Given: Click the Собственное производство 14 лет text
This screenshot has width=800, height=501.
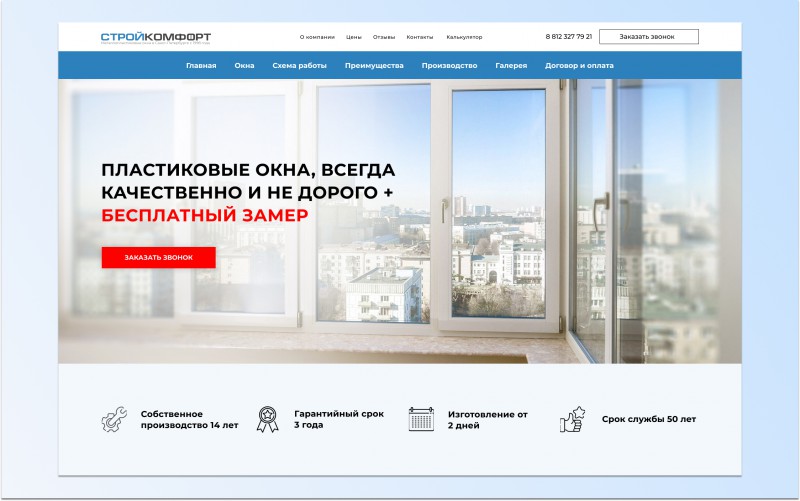Looking at the screenshot, I should [x=189, y=419].
